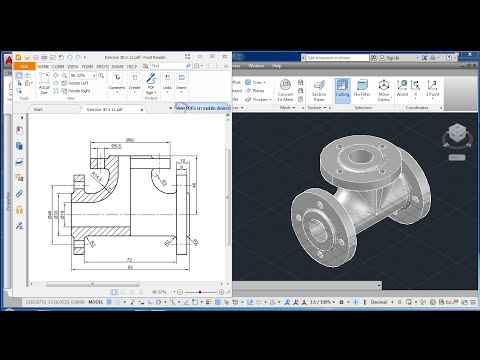Toggle the grid display in AutoCAD status bar

(109, 302)
